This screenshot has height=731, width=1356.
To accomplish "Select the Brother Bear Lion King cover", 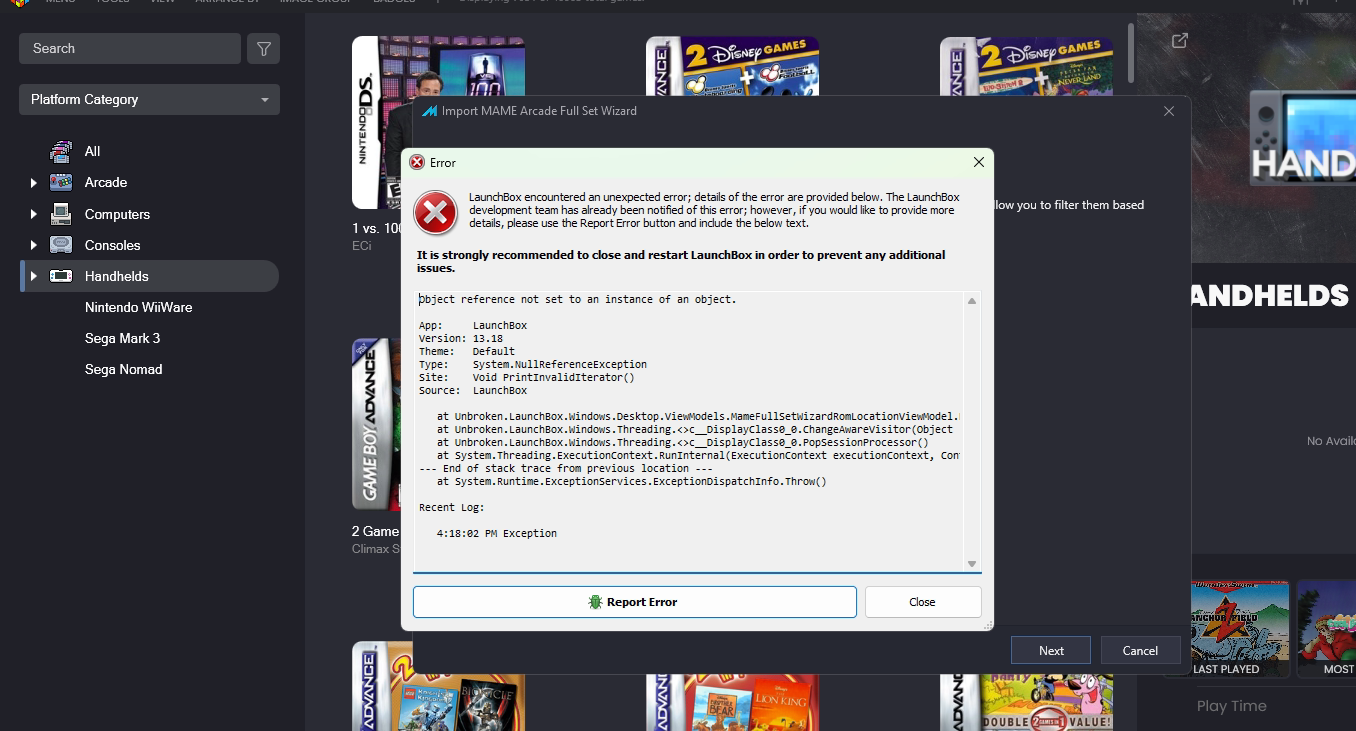I will click(x=732, y=700).
